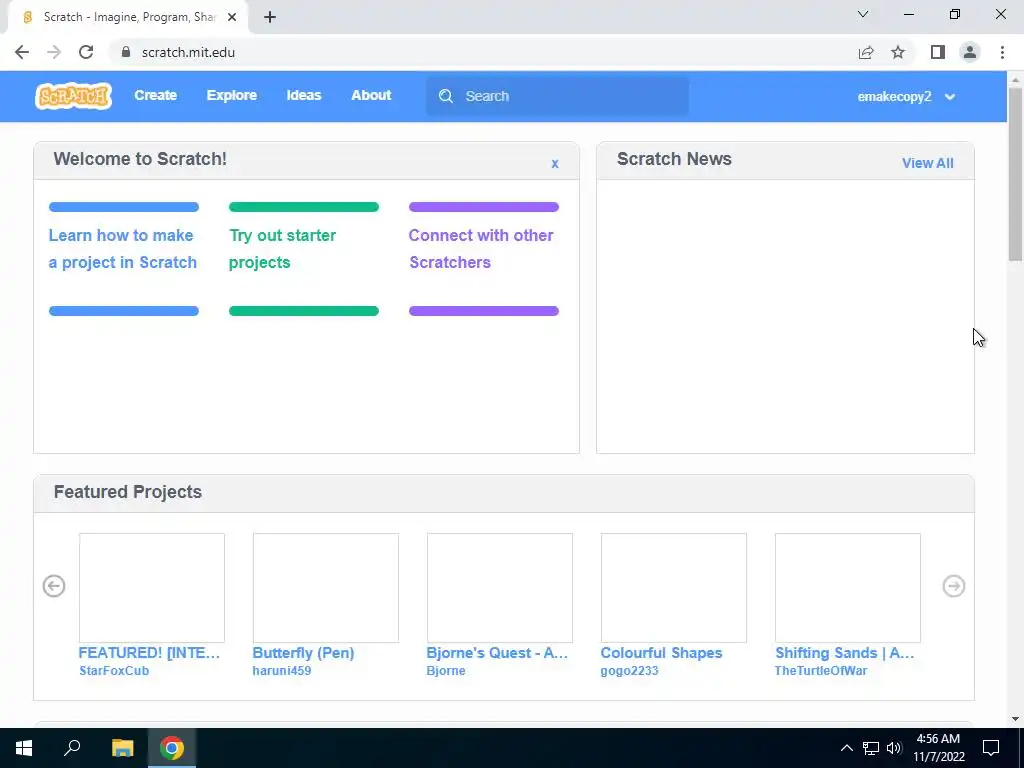
Task: Show hidden system tray icons
Action: (x=846, y=748)
